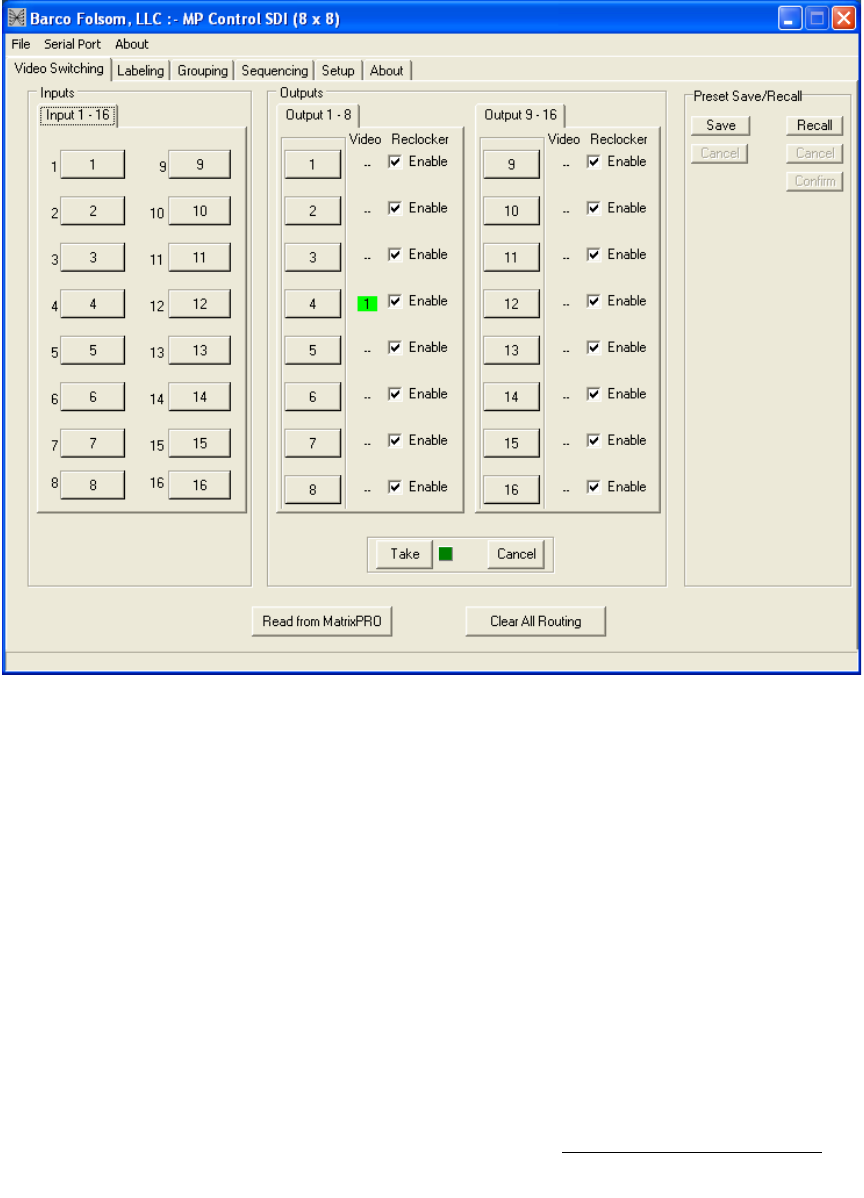Select input button 4
This screenshot has width=864, height=1198.
point(92,304)
